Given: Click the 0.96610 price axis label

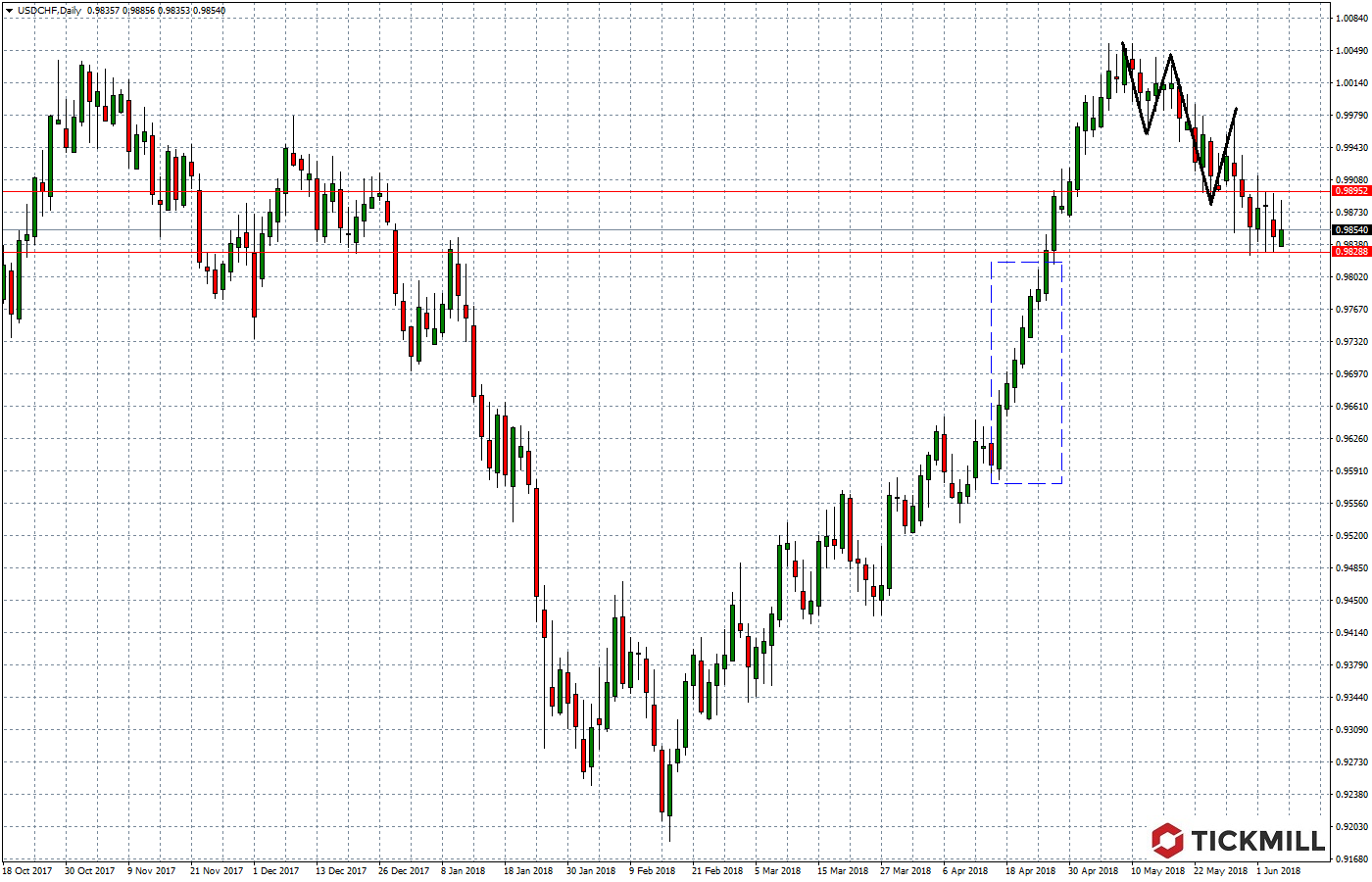Looking at the screenshot, I should click(1351, 406).
